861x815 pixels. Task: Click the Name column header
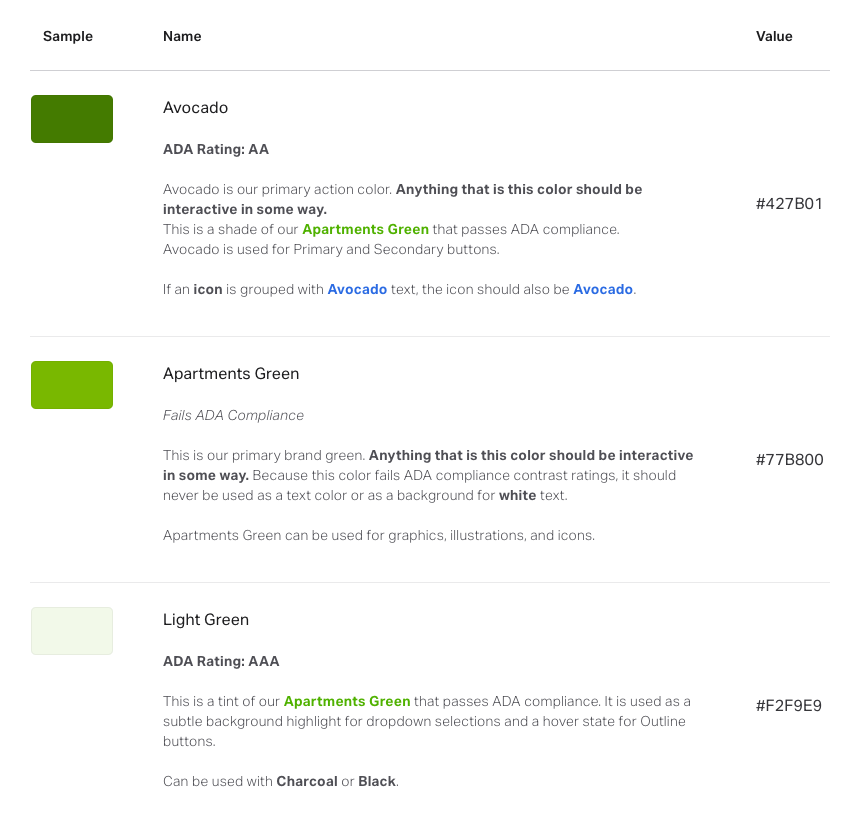[x=182, y=36]
